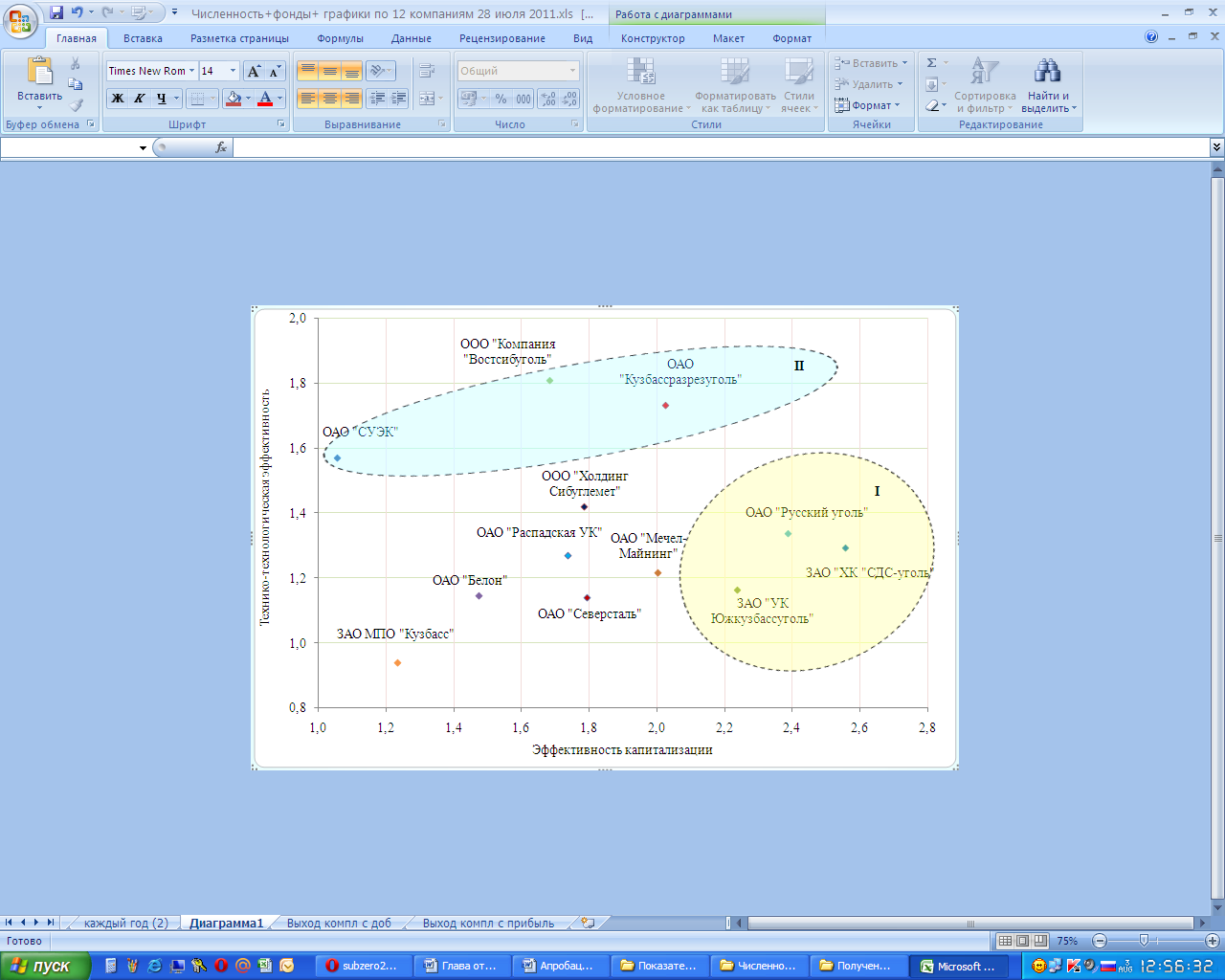1225x980 pixels.
Task: Toggle italic (К) formatting
Action: (x=140, y=98)
